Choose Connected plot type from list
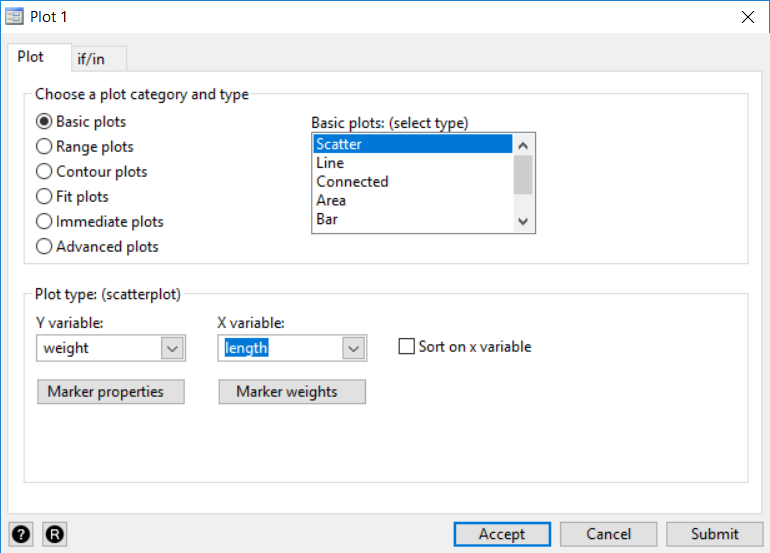 352,182
